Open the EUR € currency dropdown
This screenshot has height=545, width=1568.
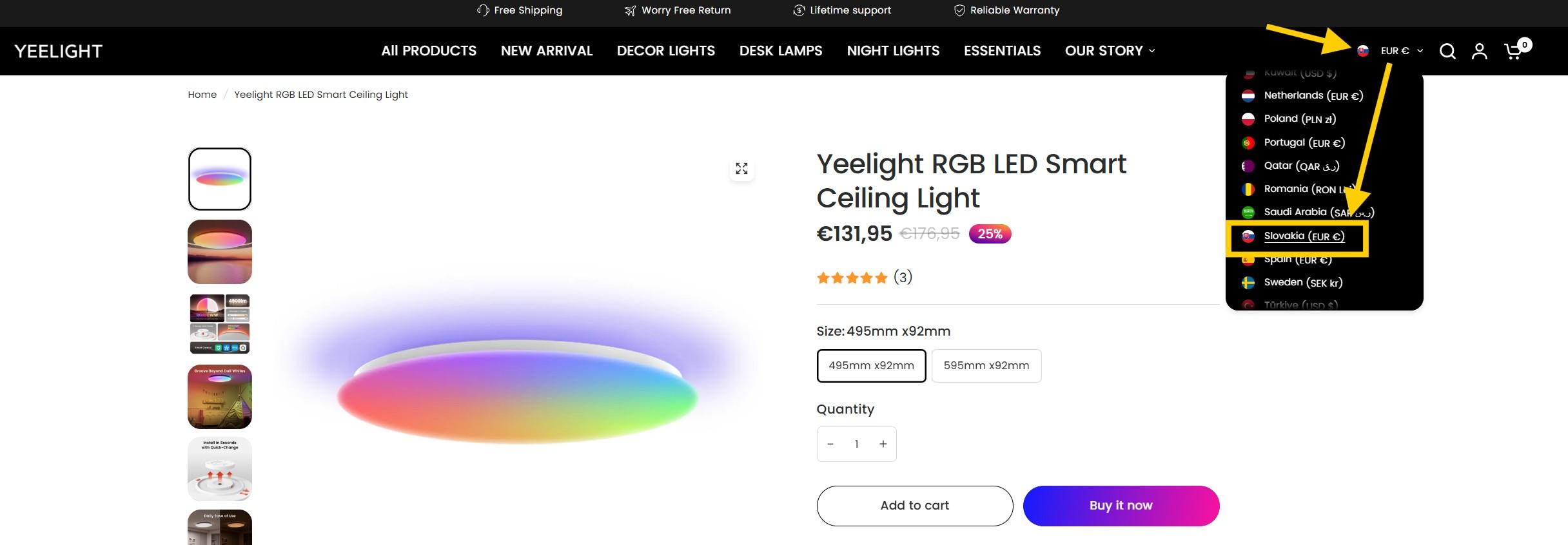coord(1402,51)
